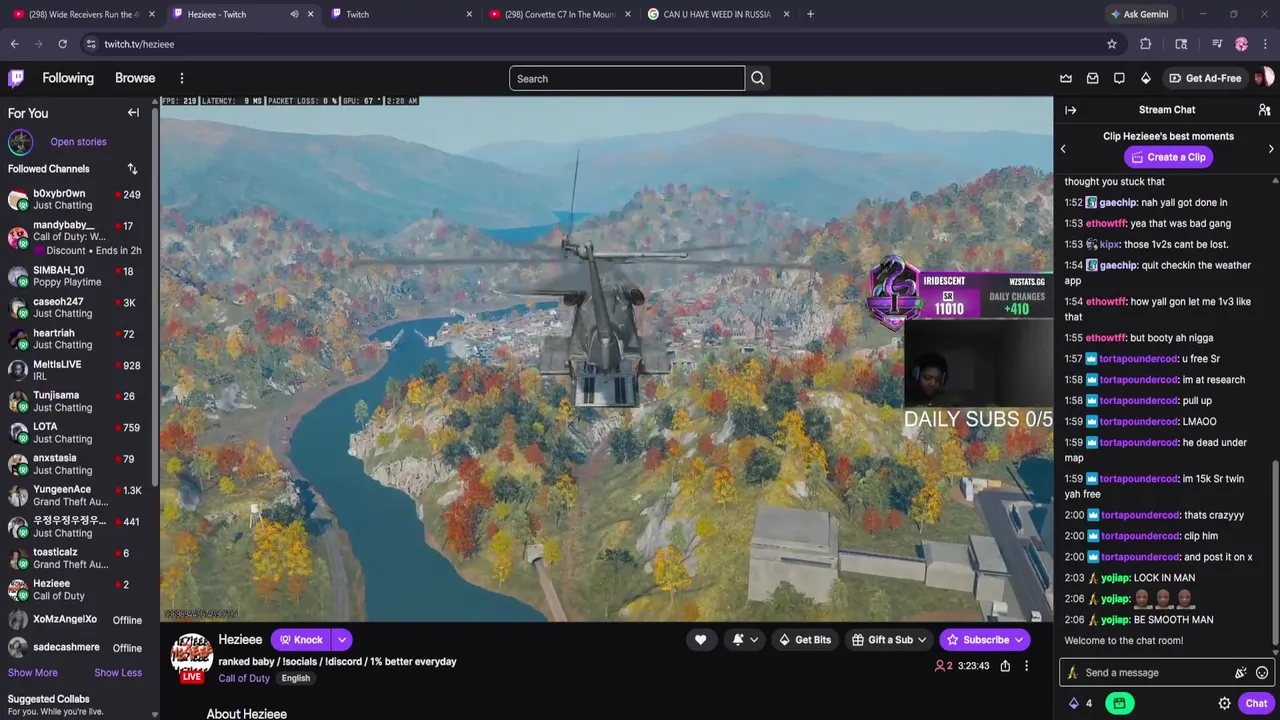The width and height of the screenshot is (1280, 720).
Task: Send message with Chat button
Action: (x=1256, y=704)
